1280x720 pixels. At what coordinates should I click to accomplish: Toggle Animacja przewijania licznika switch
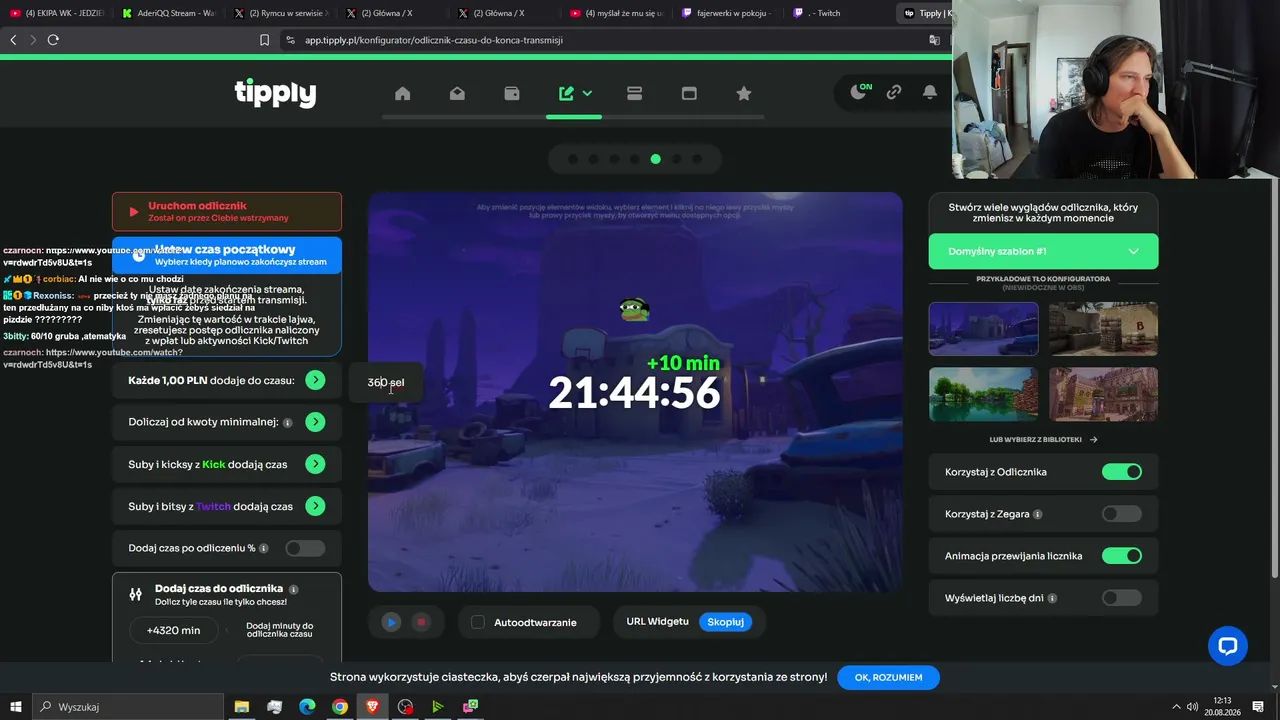tap(1121, 556)
